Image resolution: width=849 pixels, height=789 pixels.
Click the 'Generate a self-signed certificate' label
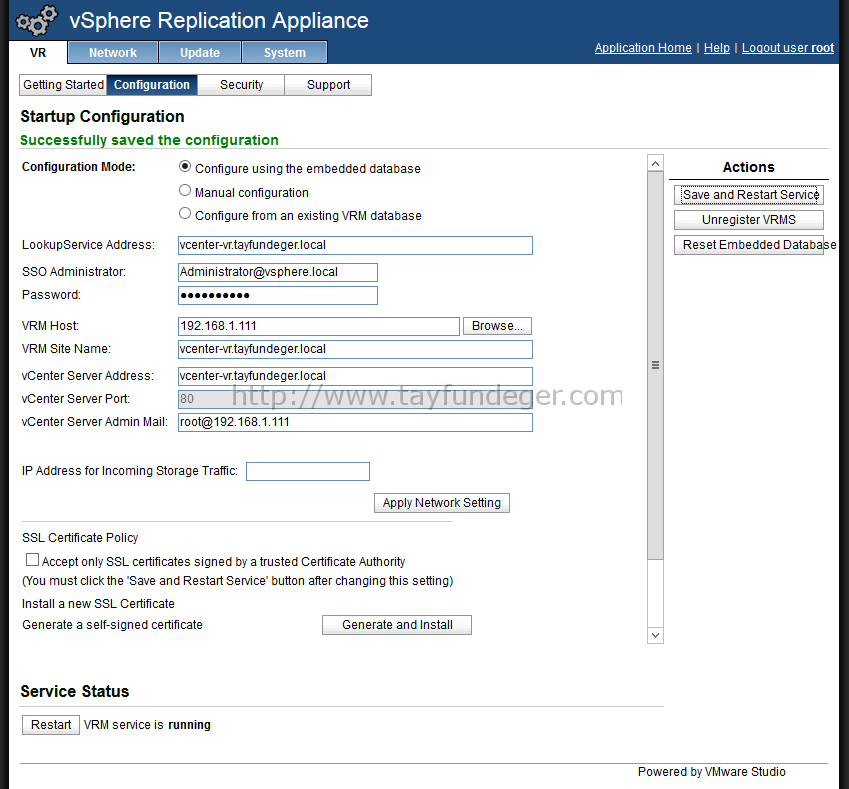[x=113, y=625]
